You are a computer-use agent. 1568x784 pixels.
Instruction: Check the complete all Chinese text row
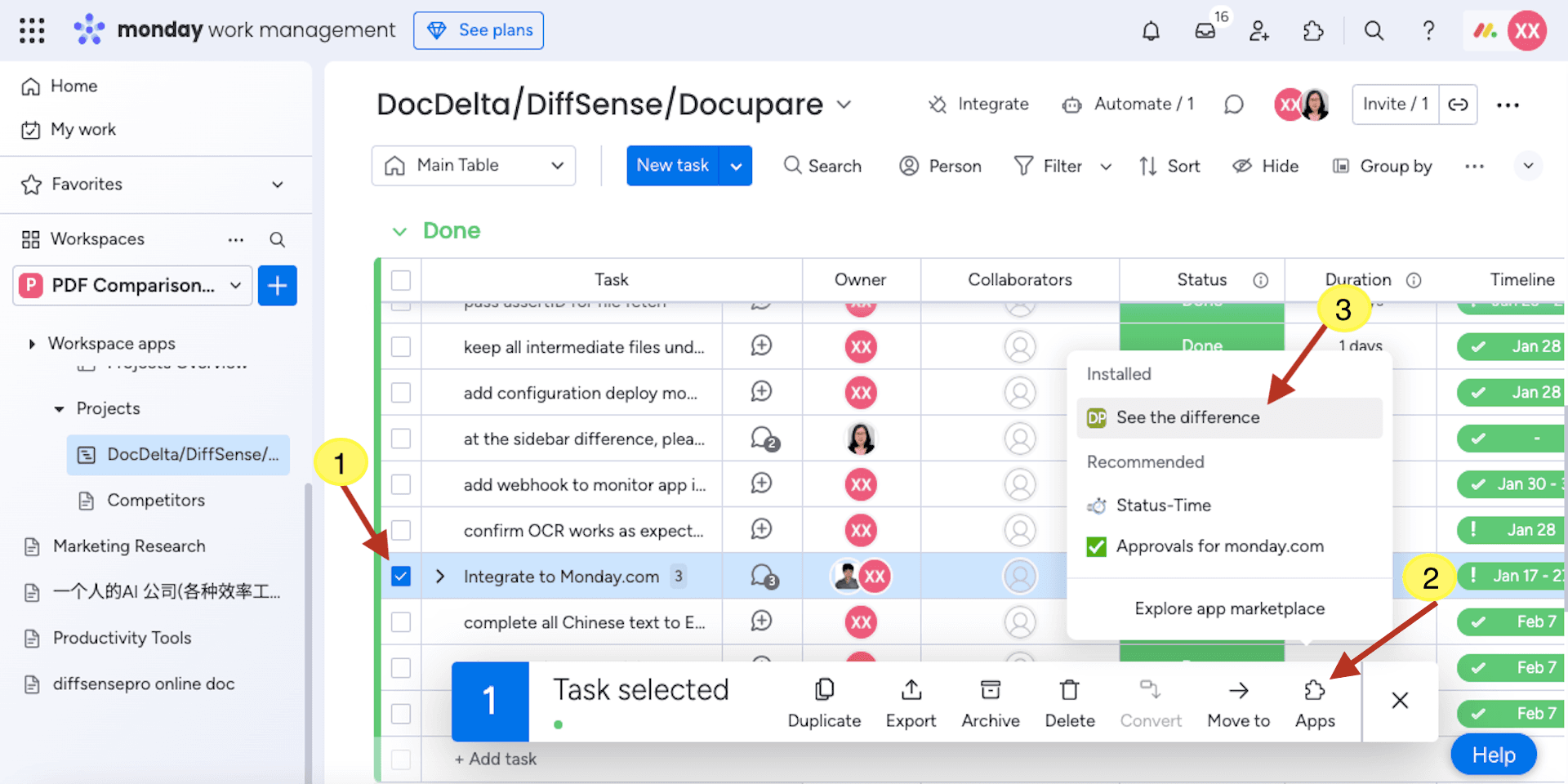point(401,622)
